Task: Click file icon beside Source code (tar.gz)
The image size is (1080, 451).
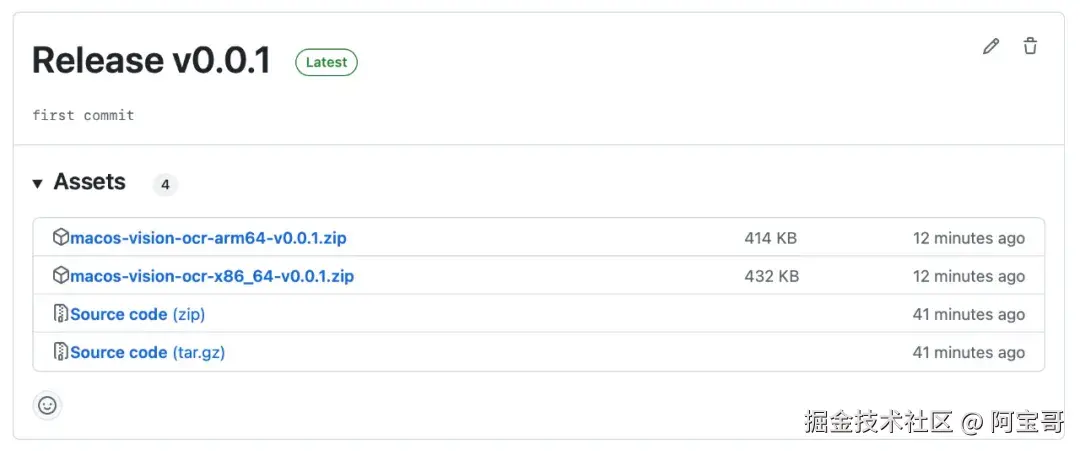Action: click(x=61, y=352)
